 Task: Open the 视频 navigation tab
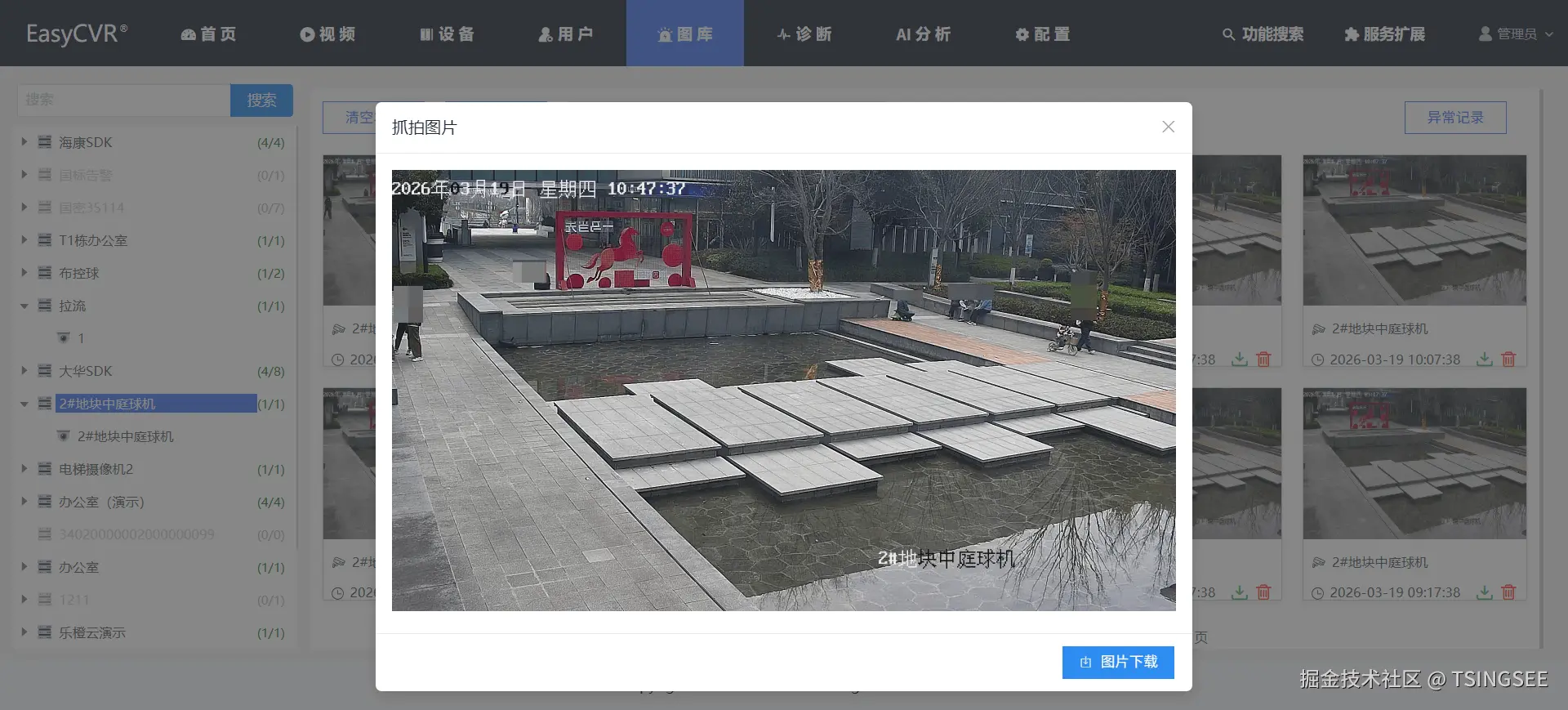click(x=327, y=33)
